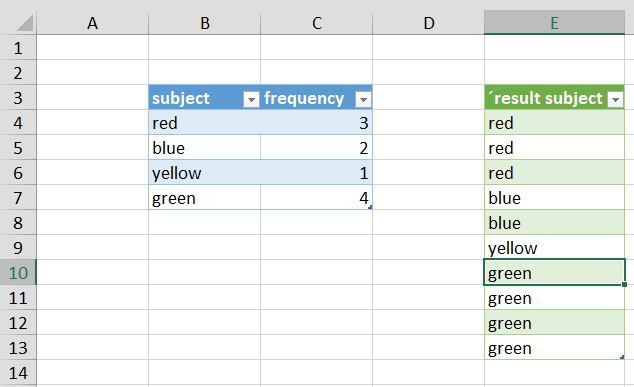The height and width of the screenshot is (387, 634).
Task: Select row 3 header
Action: click(18, 98)
